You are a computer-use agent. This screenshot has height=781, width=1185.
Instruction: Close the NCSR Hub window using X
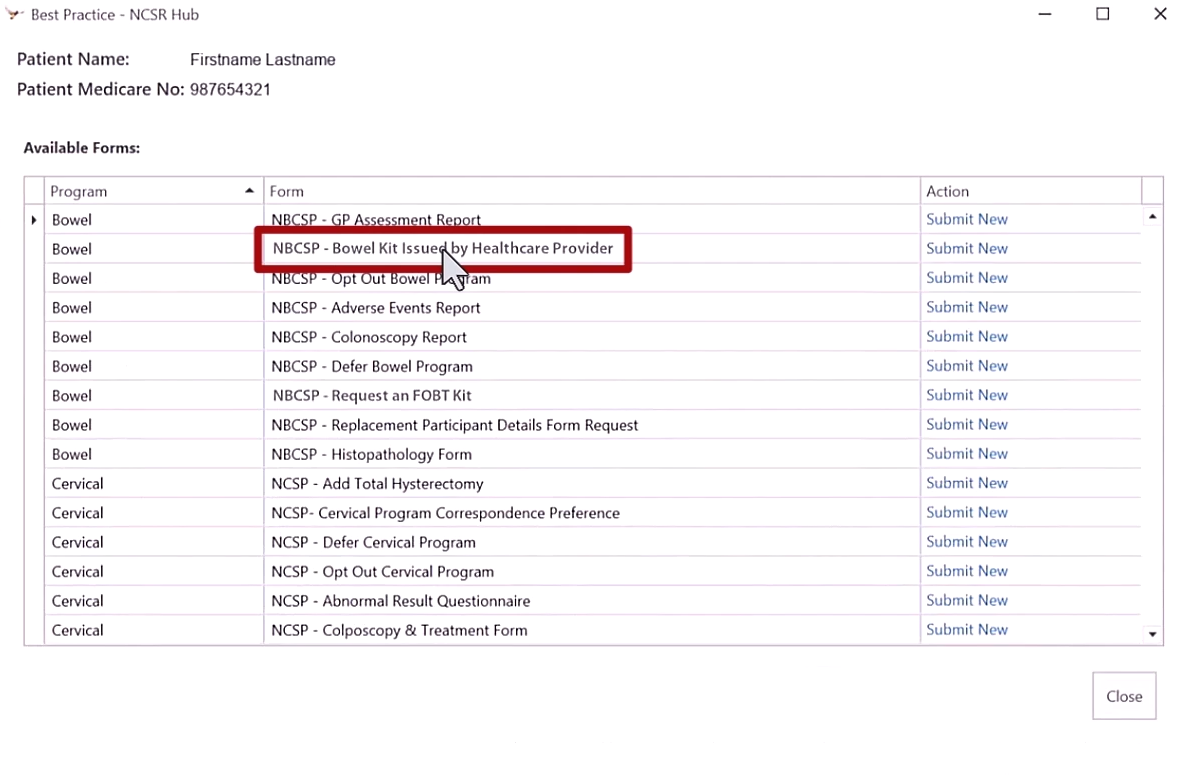[x=1160, y=14]
